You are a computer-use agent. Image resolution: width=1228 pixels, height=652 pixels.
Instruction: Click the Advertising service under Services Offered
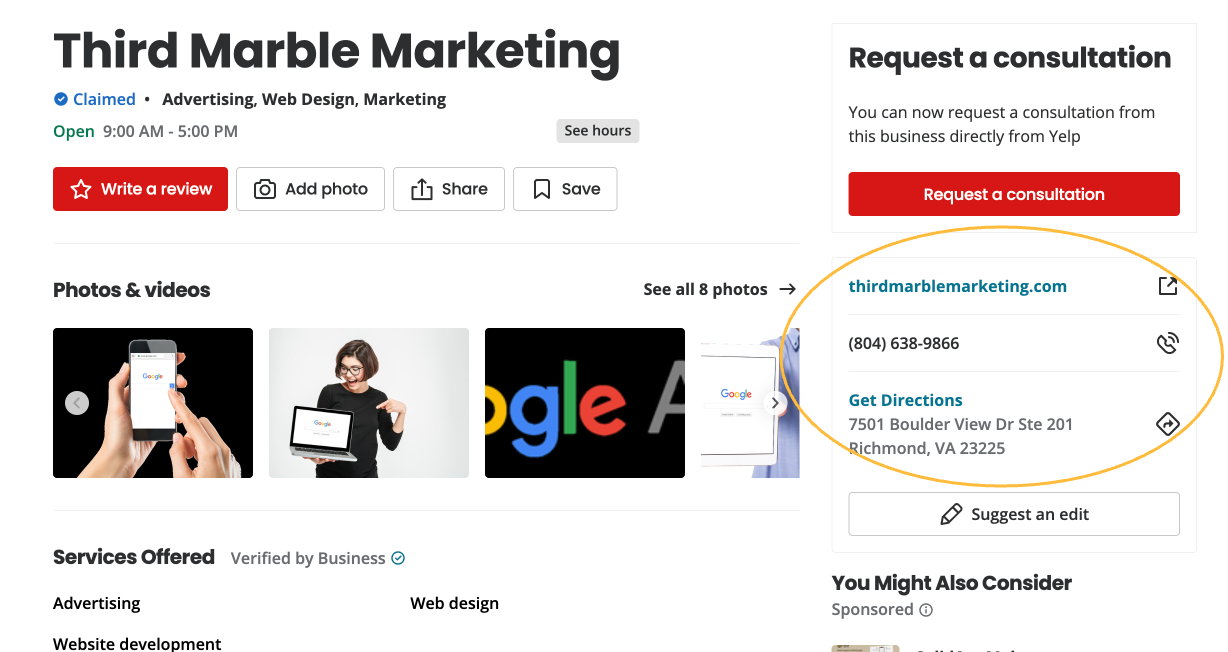(x=97, y=603)
